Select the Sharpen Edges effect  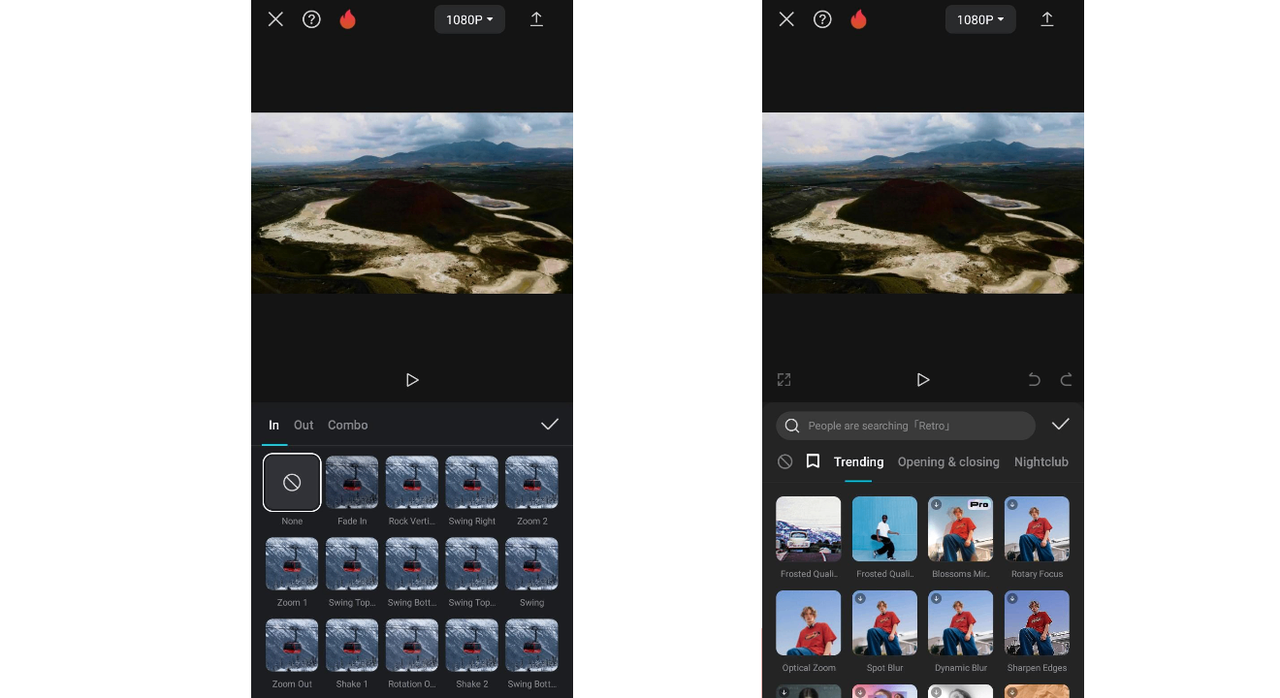pos(1037,623)
